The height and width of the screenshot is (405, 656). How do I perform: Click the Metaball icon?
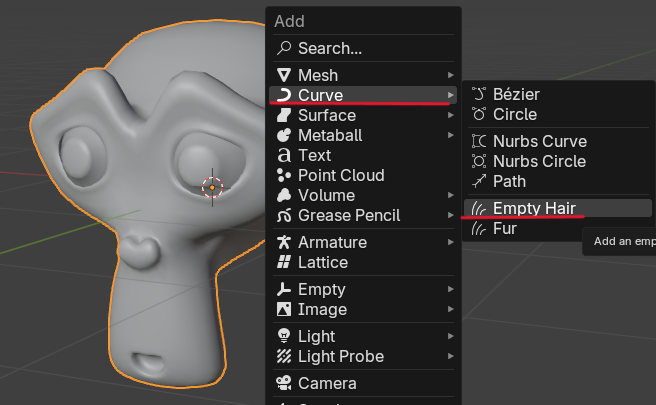(284, 135)
